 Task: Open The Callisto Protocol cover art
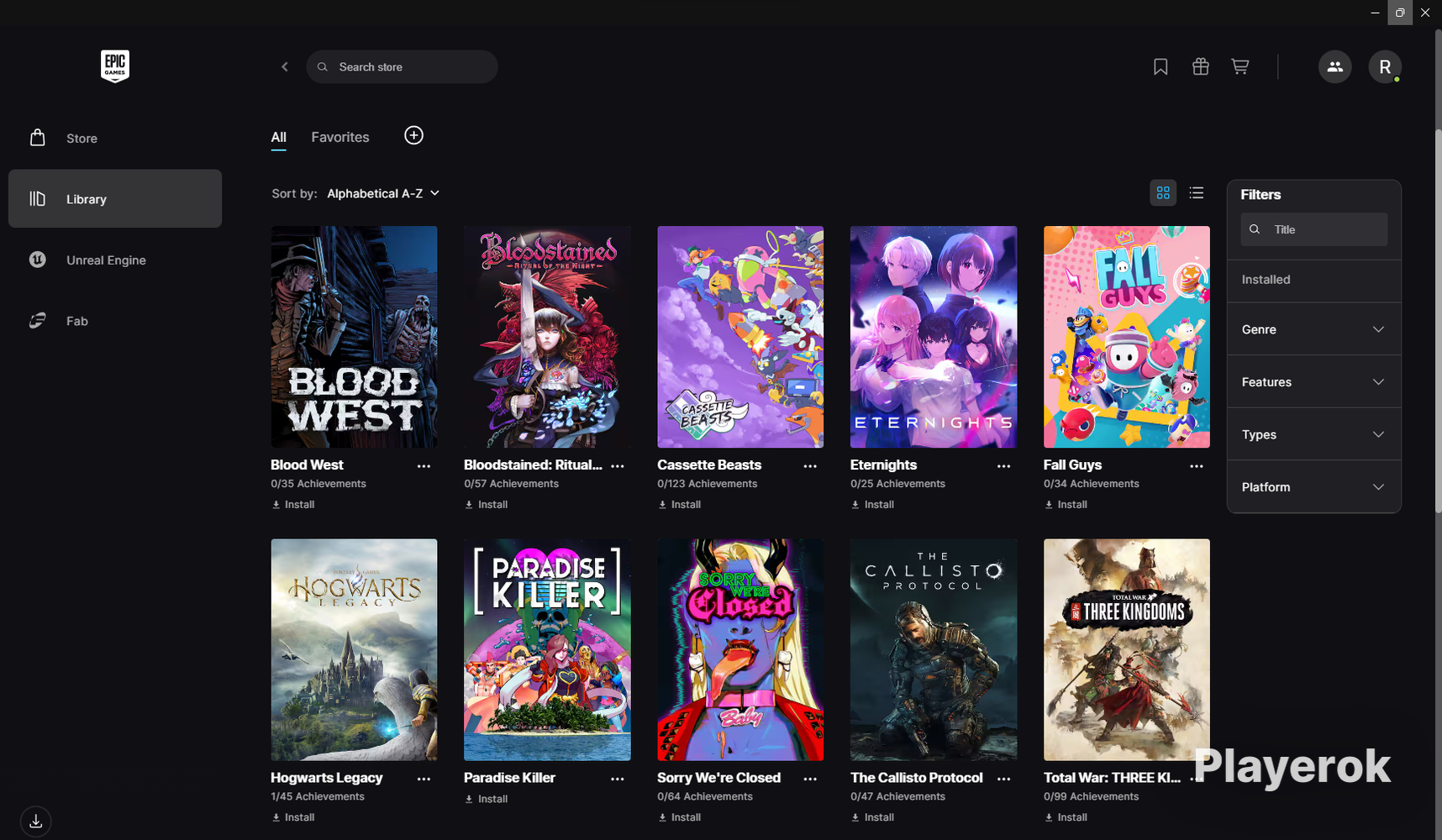tap(934, 650)
